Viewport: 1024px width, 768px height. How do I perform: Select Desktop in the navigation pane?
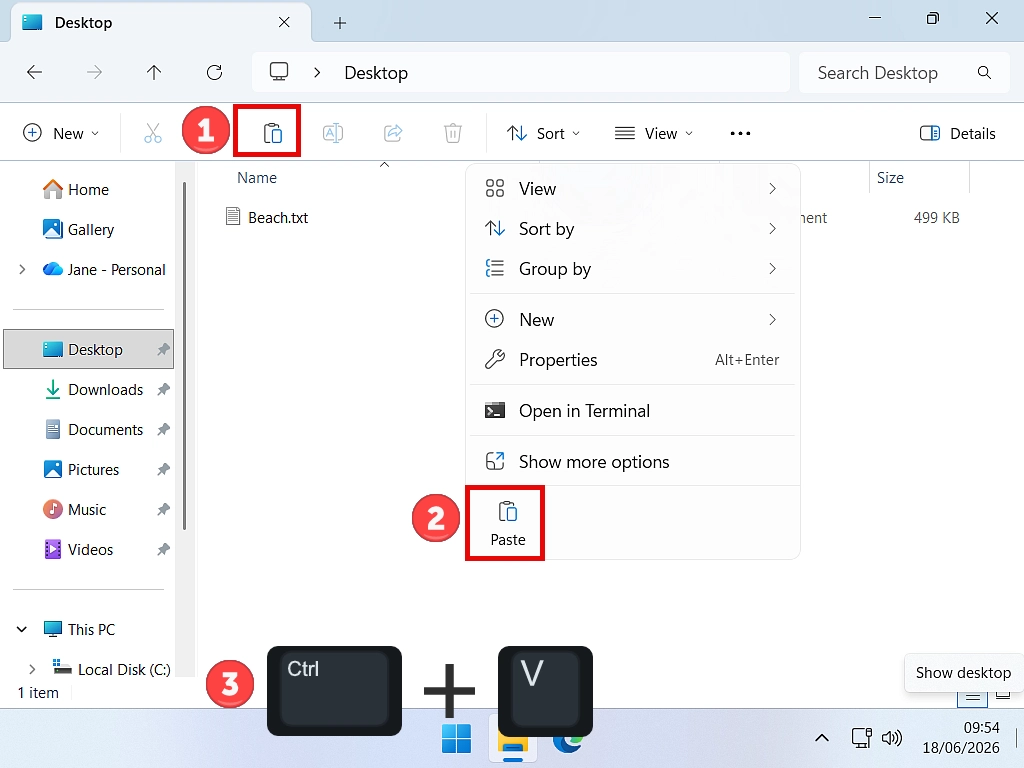click(x=89, y=349)
